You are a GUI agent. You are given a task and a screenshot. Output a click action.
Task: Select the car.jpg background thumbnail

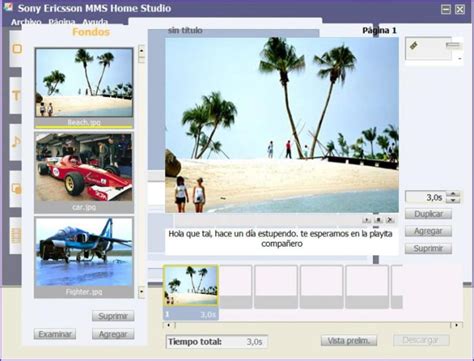point(84,172)
